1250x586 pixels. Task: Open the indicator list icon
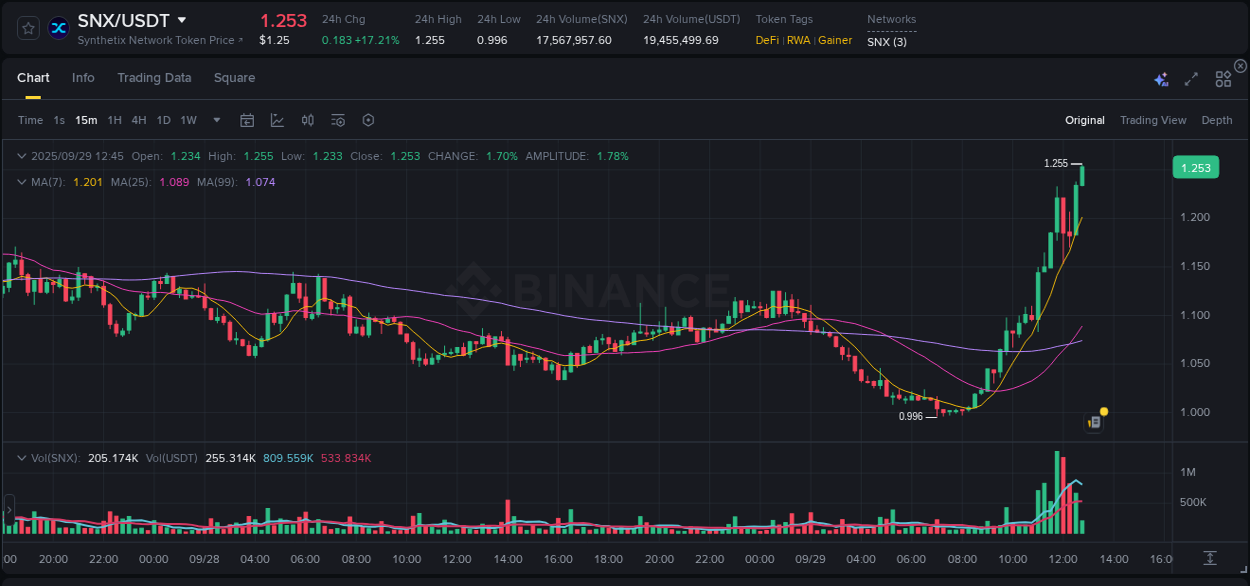pyautogui.click(x=337, y=120)
